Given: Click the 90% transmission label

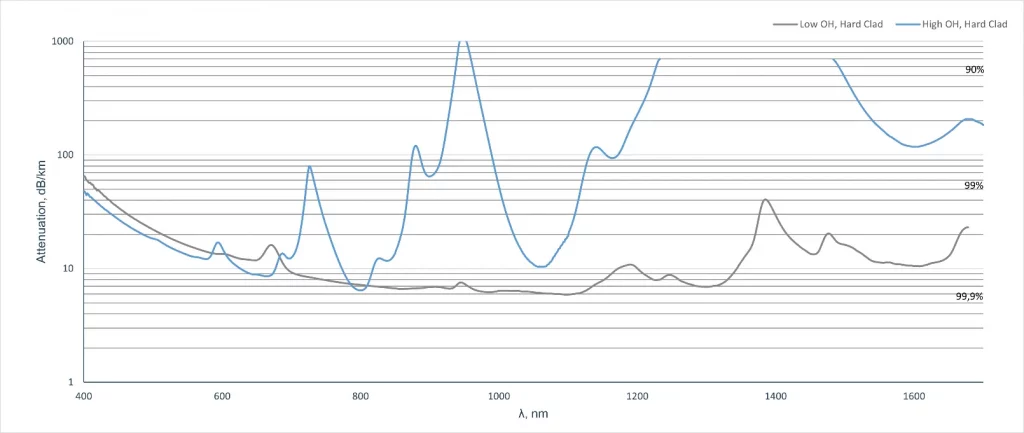Looking at the screenshot, I should pos(974,70).
